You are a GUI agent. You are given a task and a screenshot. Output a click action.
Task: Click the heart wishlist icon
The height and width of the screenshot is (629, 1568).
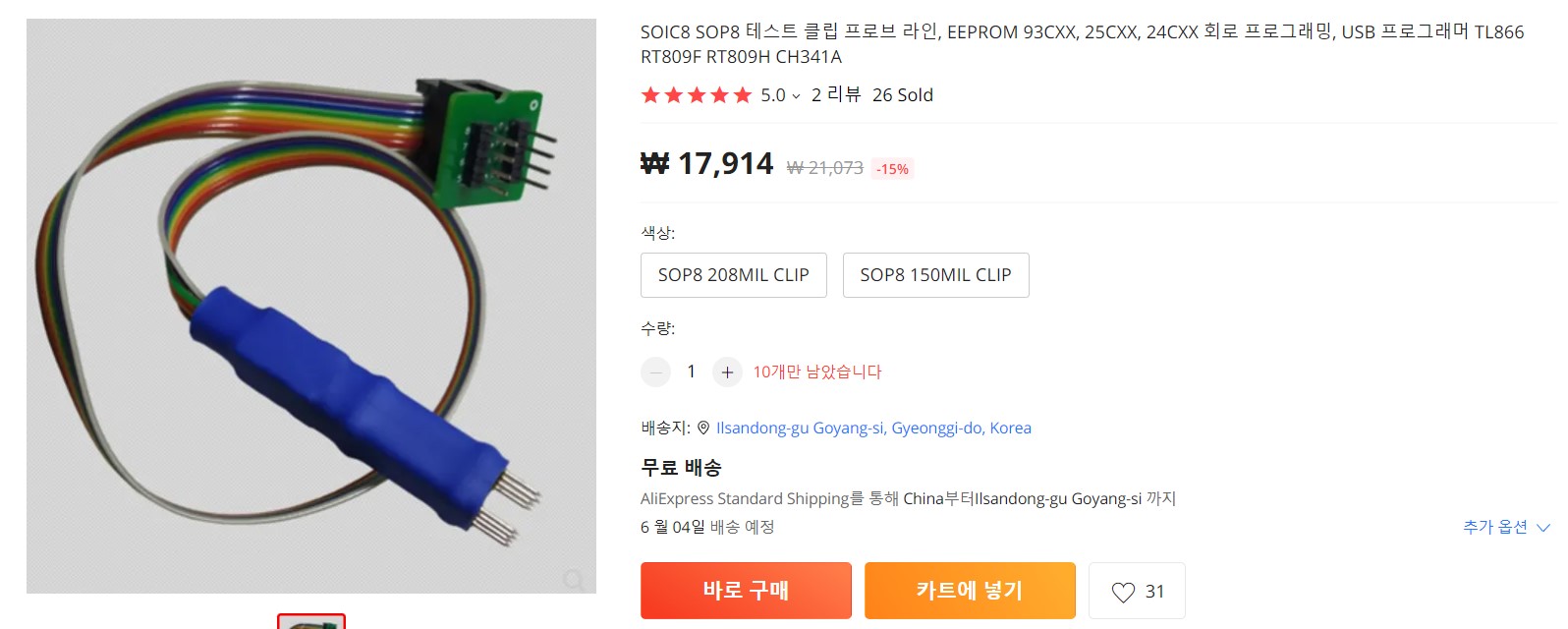coord(1123,592)
